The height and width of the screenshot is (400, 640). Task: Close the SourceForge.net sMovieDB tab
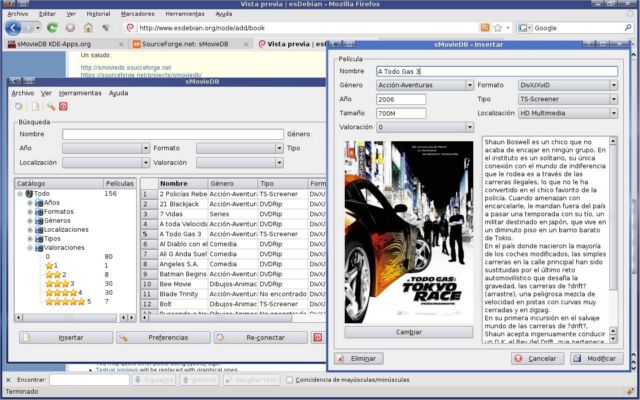(246, 44)
